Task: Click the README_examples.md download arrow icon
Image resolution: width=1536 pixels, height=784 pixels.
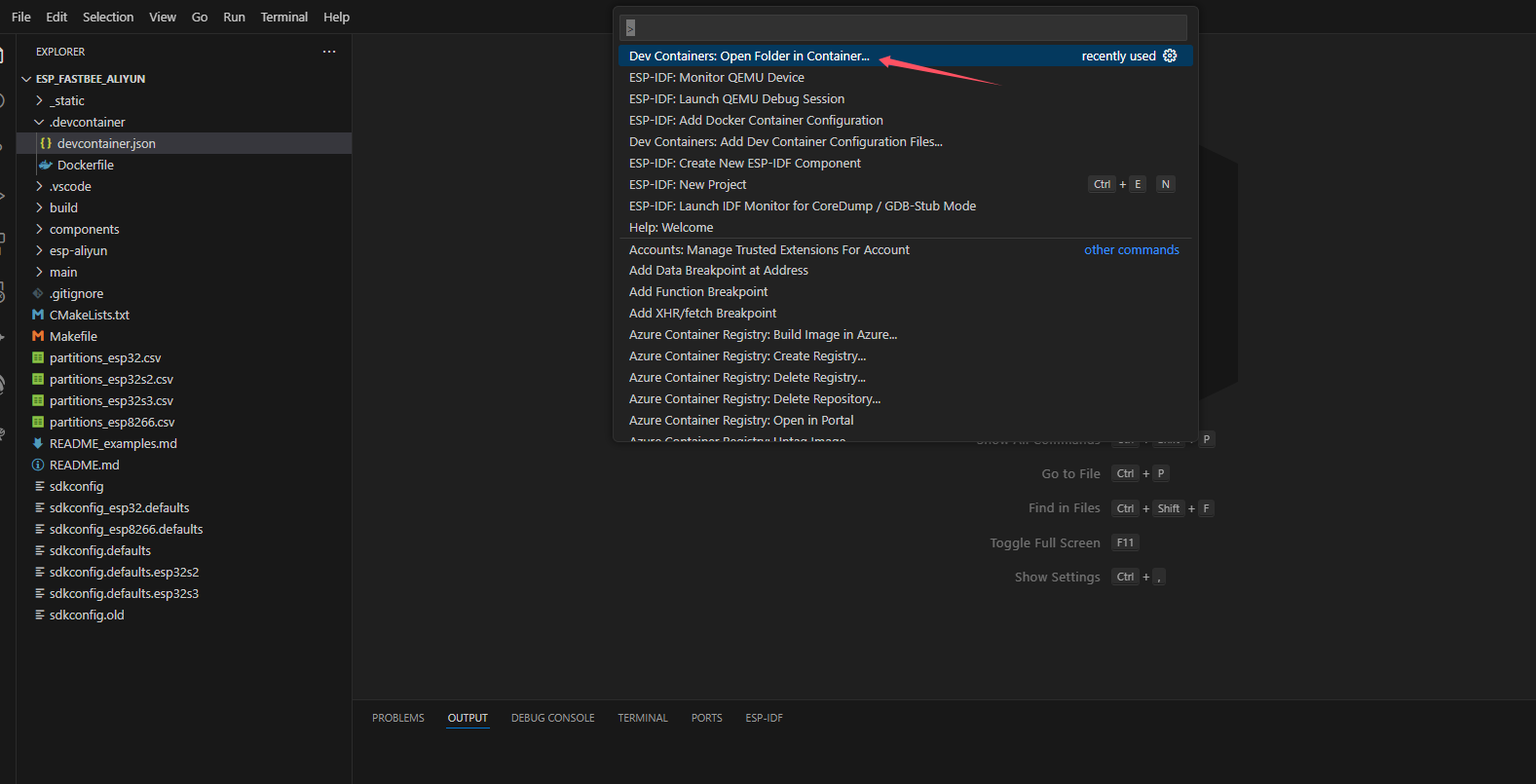Action: click(38, 443)
